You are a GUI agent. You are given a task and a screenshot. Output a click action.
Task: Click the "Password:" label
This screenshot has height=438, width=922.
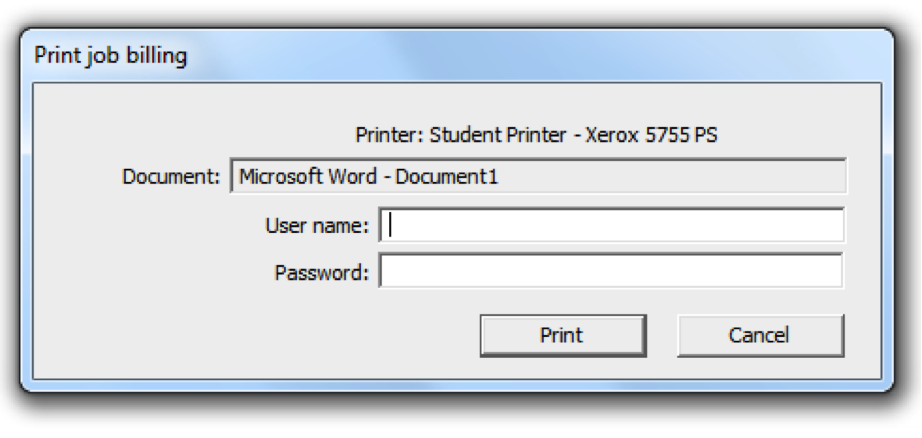(322, 272)
